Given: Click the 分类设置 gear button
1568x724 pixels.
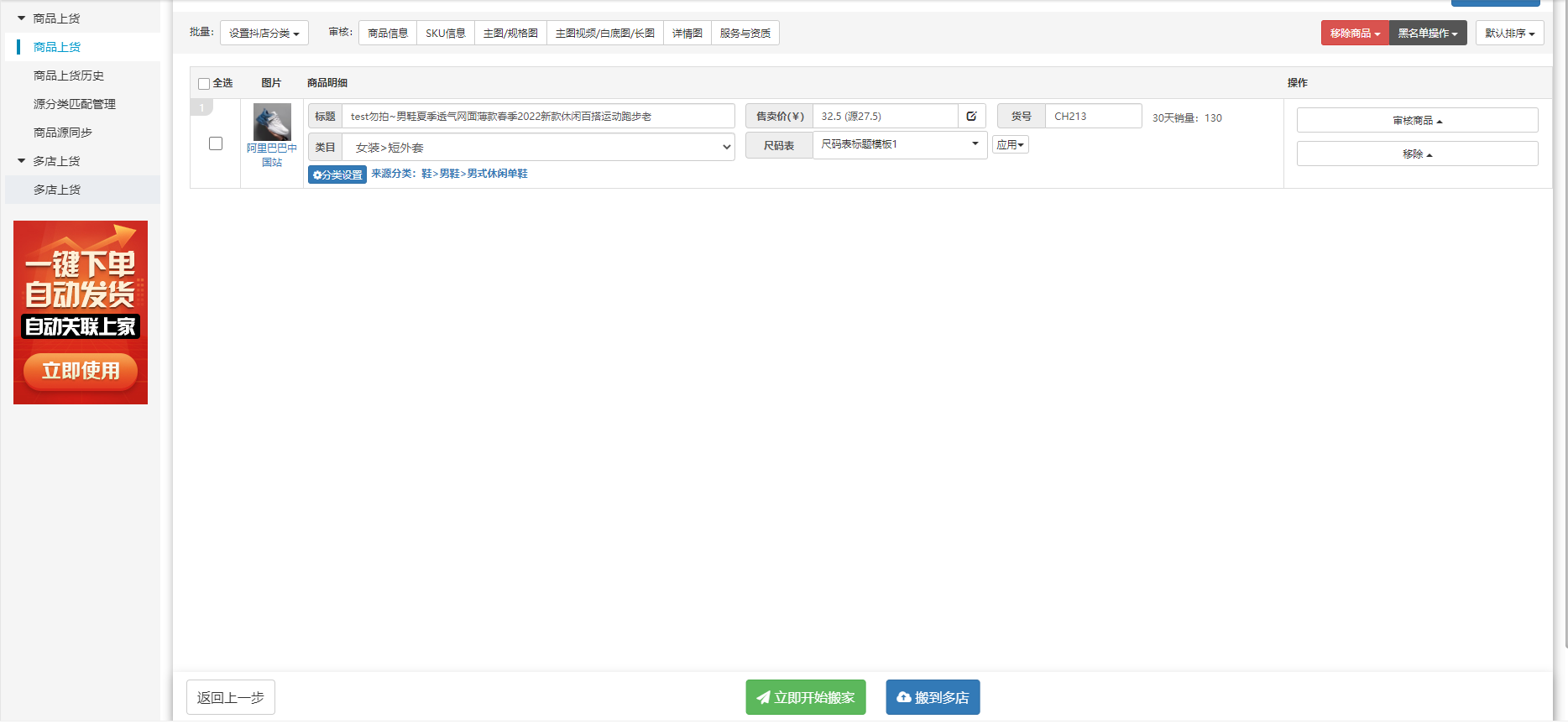Looking at the screenshot, I should pos(337,174).
